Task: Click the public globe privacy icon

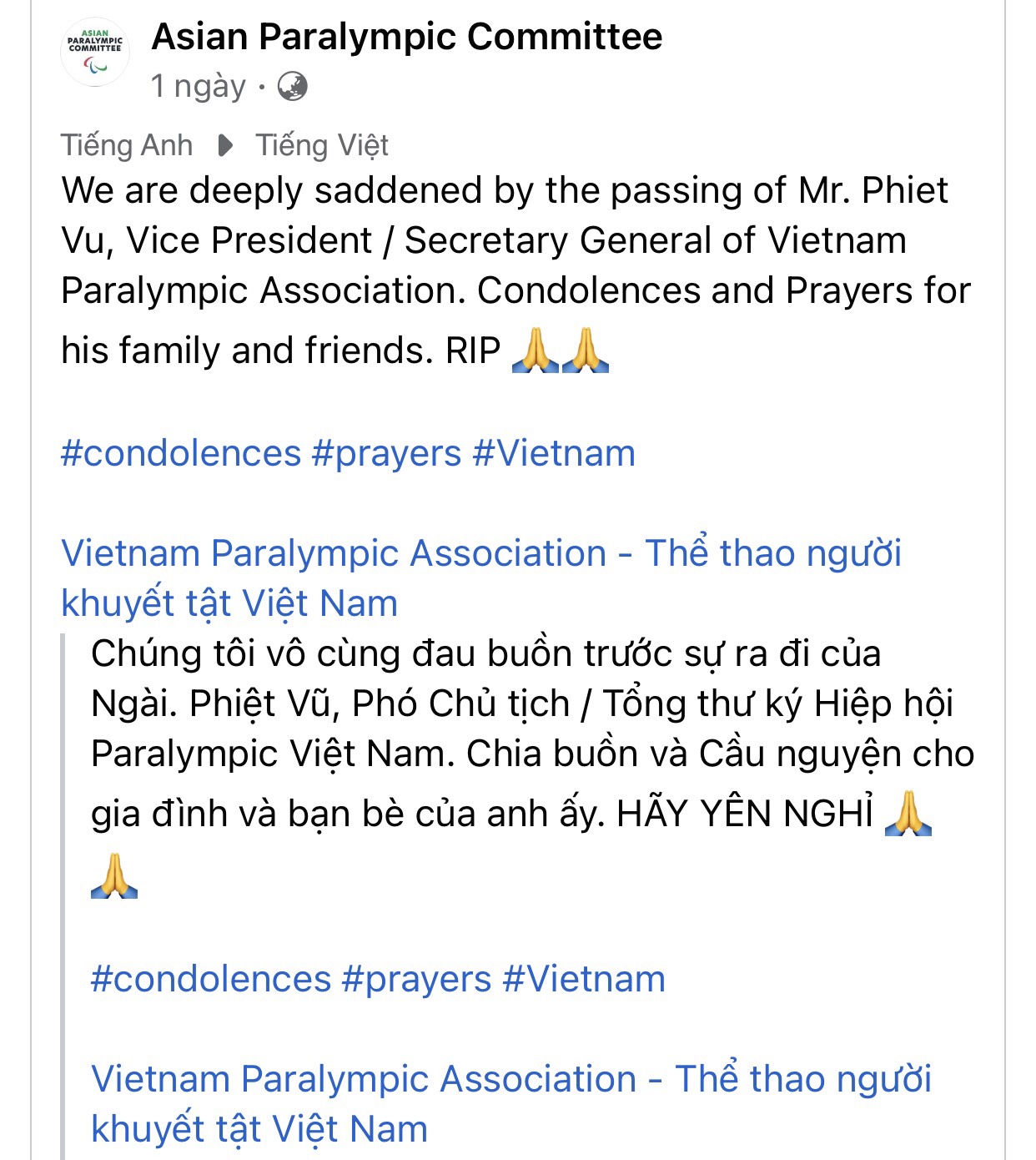Action: click(292, 86)
